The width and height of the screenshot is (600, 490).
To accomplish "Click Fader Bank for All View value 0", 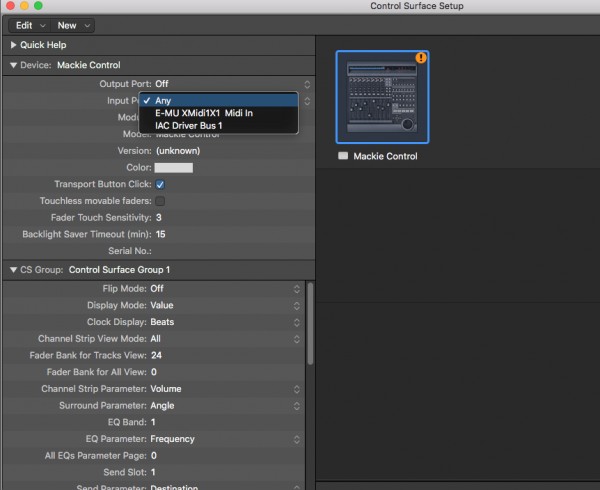I will coord(154,372).
